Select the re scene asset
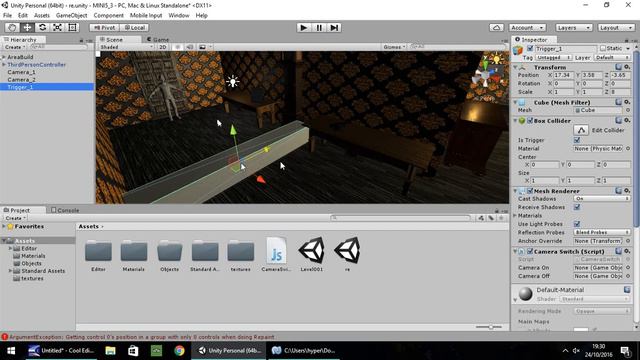 click(347, 254)
